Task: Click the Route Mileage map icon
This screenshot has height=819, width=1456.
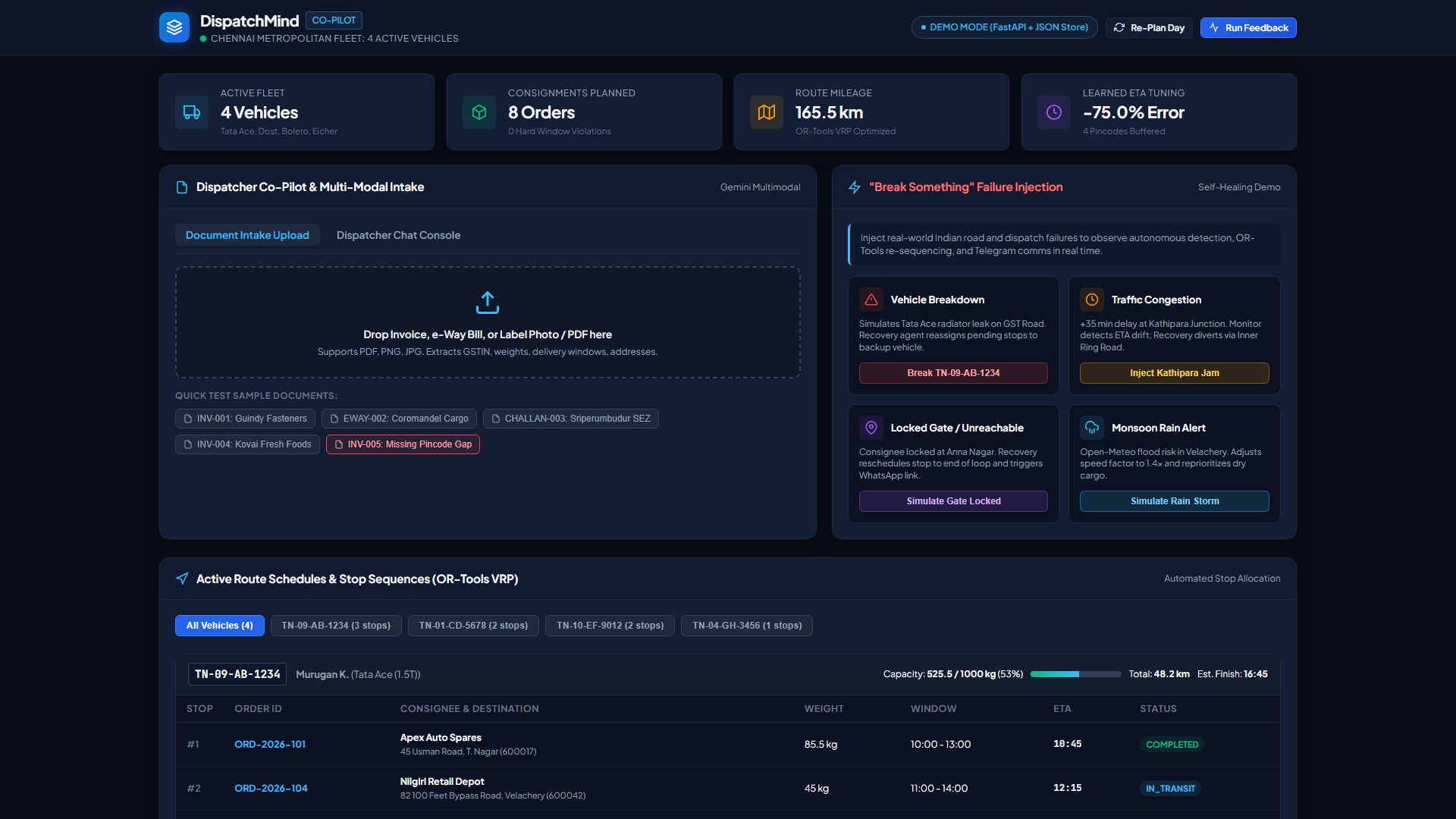Action: coord(767,112)
